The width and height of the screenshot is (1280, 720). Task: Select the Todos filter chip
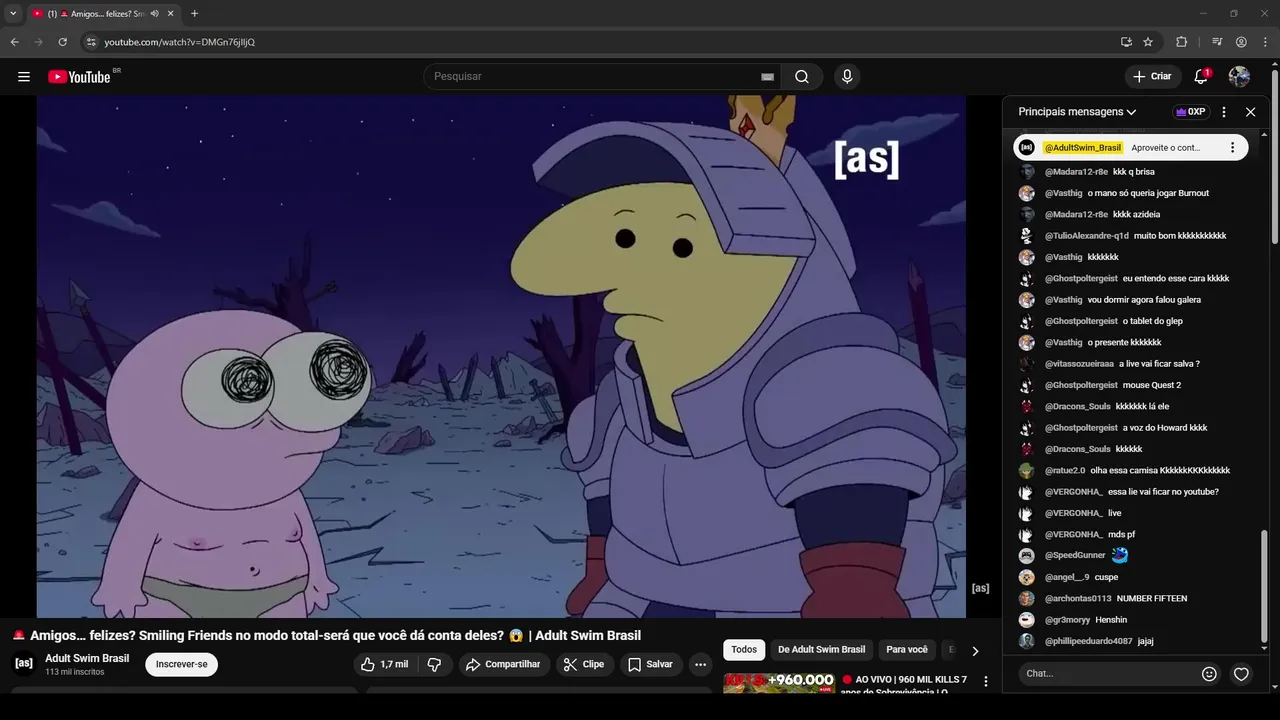coord(744,650)
